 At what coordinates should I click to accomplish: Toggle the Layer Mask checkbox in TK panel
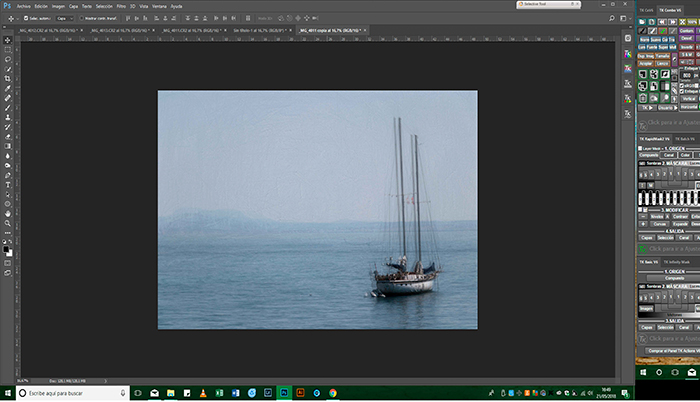pos(641,148)
